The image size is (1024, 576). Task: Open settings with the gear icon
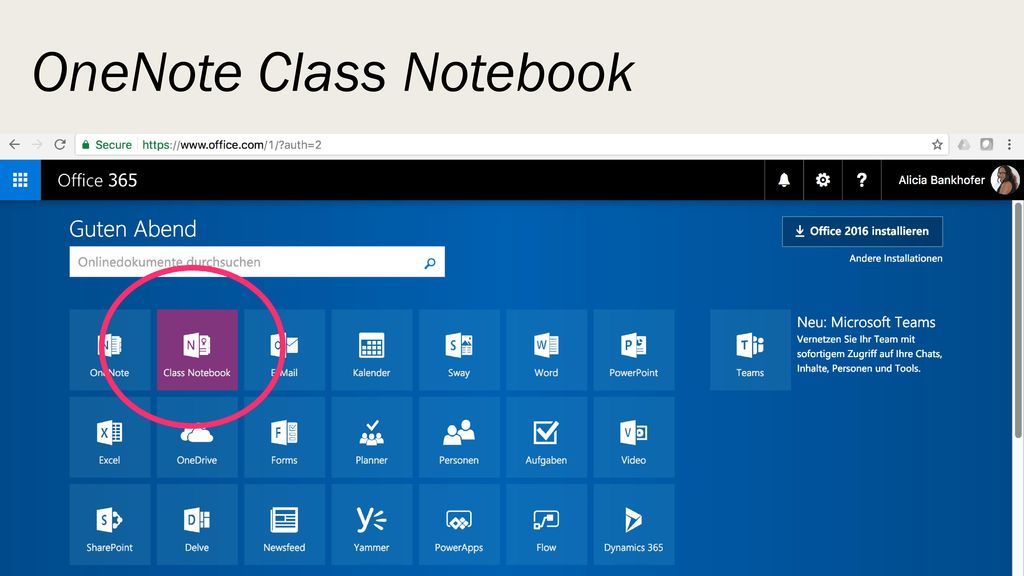823,180
